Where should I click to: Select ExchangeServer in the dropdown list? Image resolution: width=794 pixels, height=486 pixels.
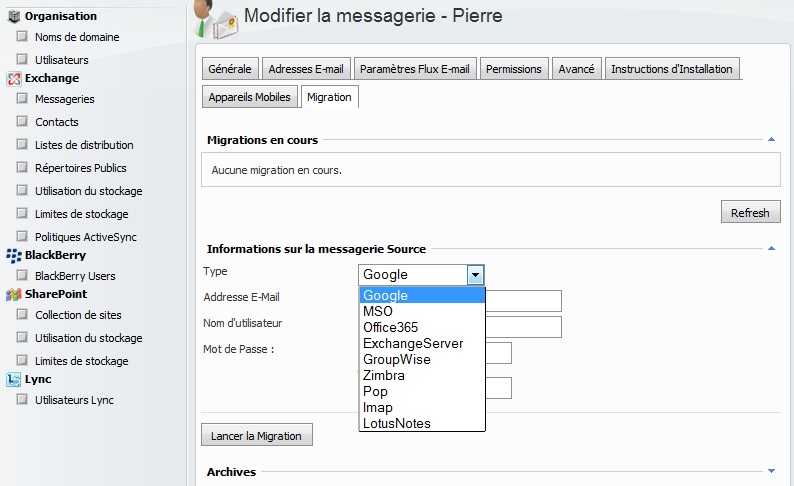tap(413, 343)
